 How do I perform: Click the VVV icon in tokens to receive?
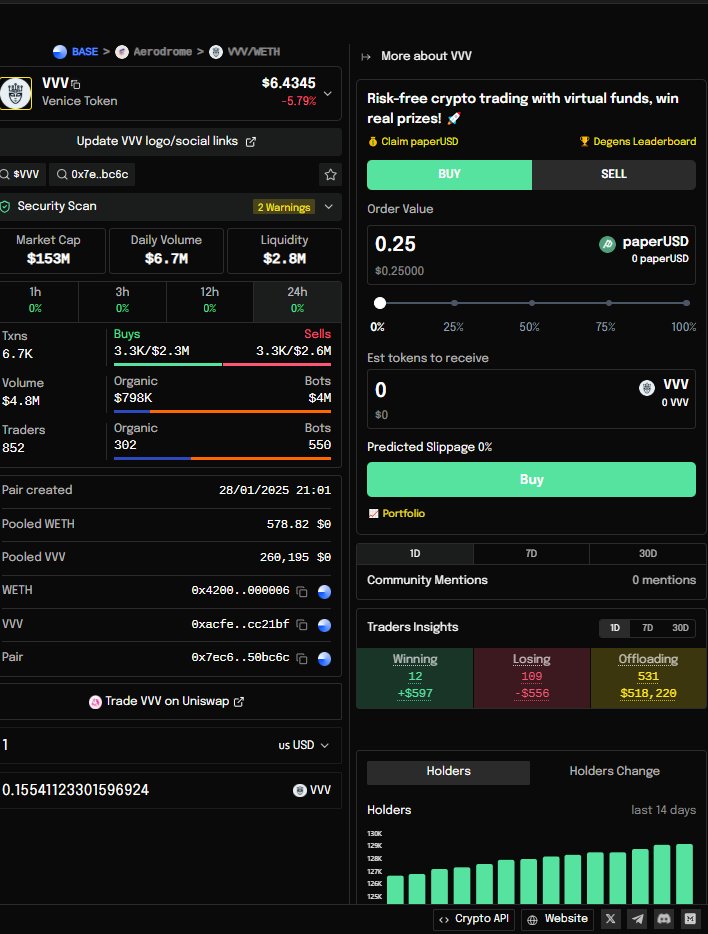point(647,388)
